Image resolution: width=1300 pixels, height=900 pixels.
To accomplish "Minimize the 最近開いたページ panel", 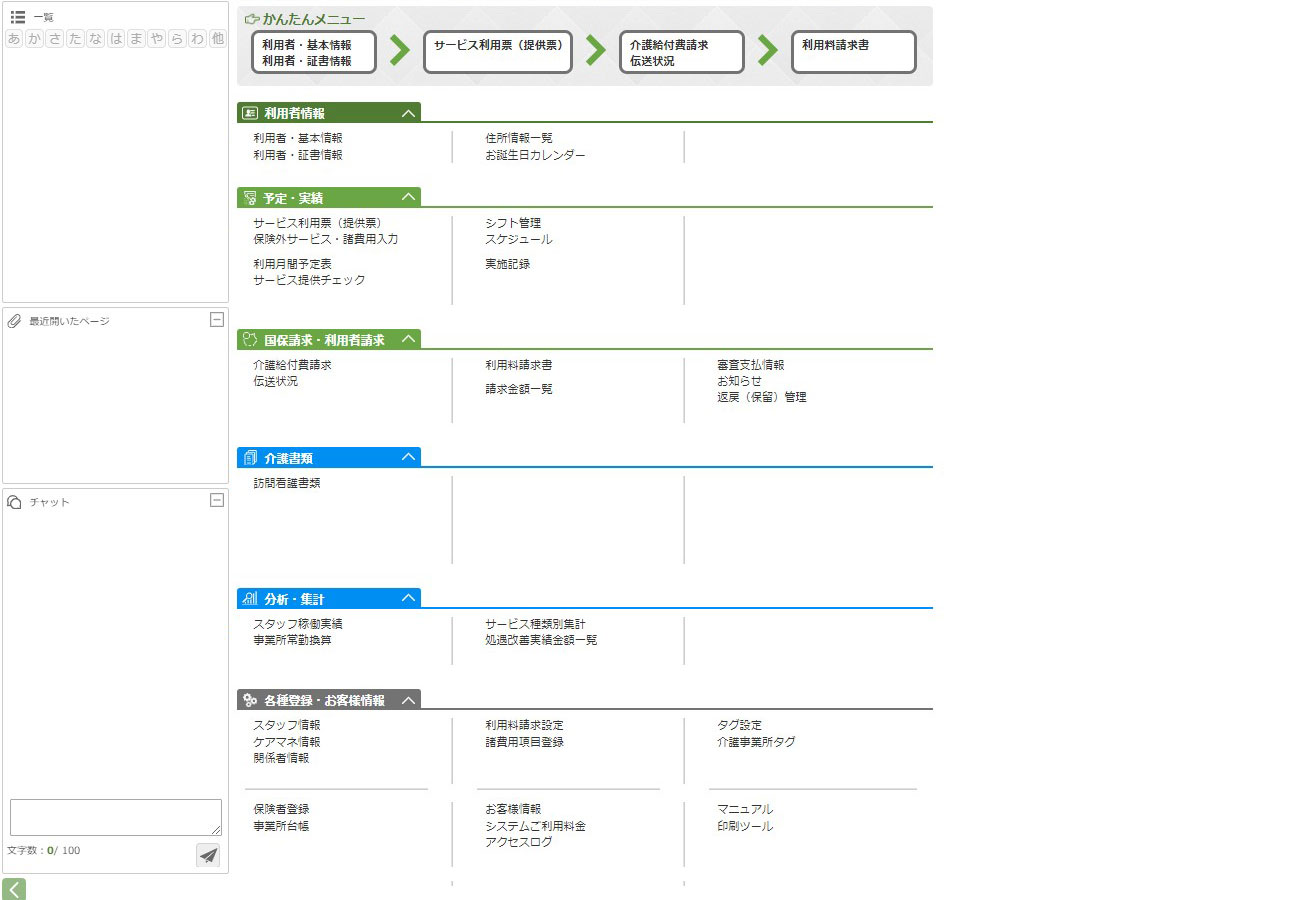I will (x=216, y=320).
